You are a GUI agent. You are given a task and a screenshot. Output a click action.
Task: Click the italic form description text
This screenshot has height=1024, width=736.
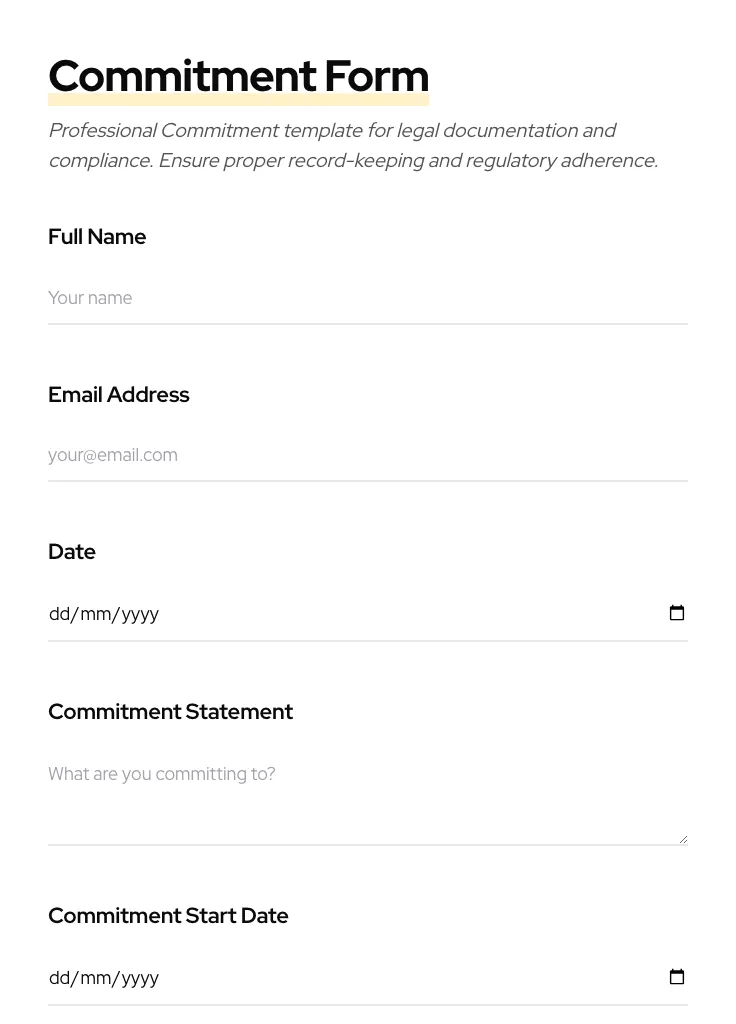click(x=352, y=145)
